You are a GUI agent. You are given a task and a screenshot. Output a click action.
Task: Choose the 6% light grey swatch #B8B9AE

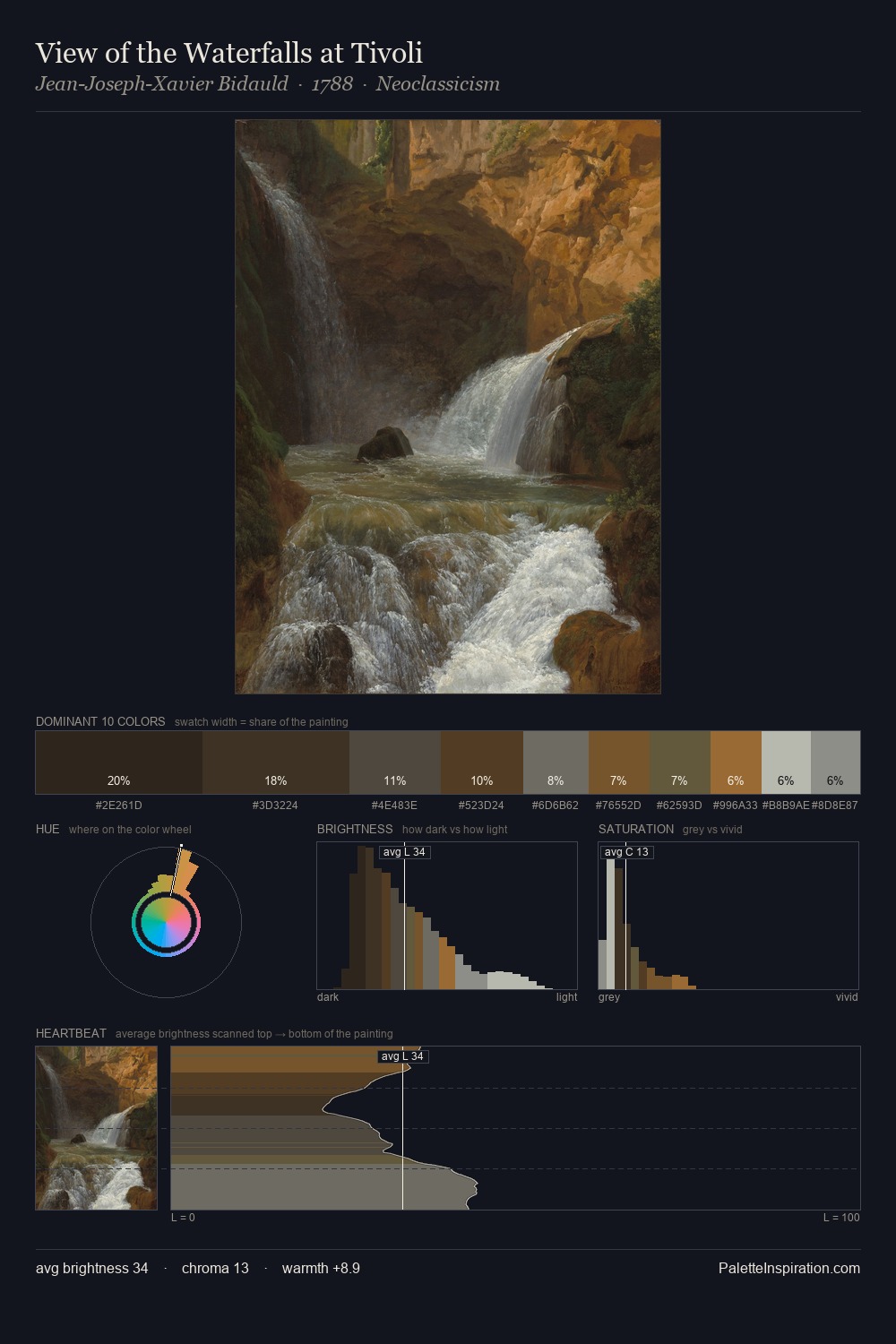(x=786, y=762)
